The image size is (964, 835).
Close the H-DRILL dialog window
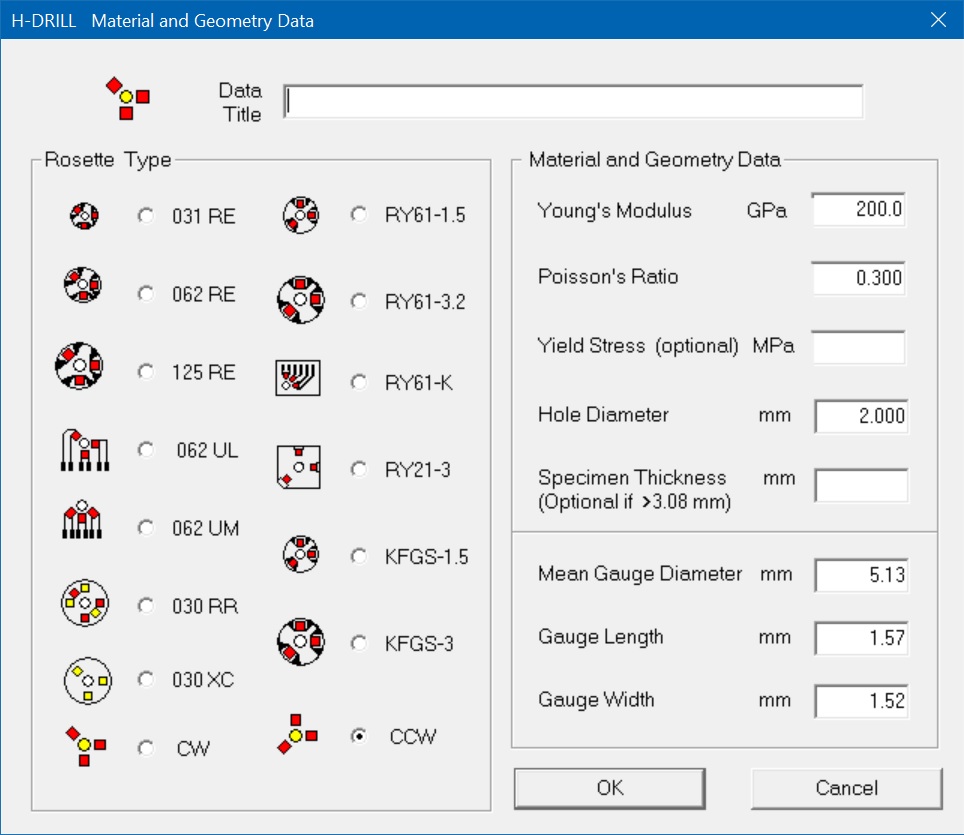pyautogui.click(x=938, y=20)
